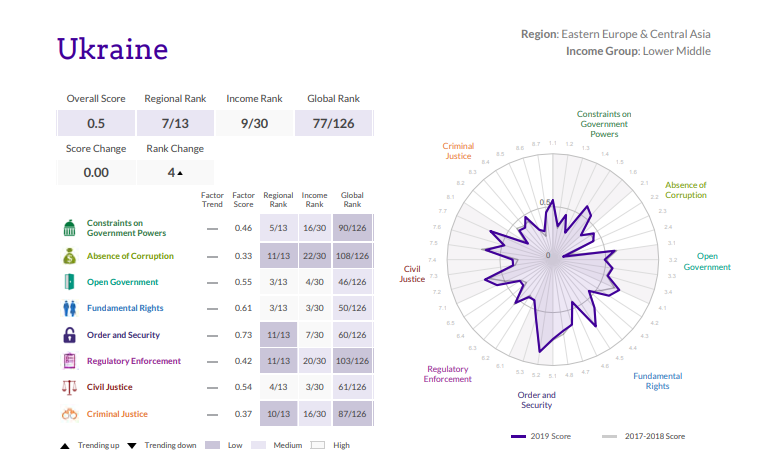Click the Absence of Corruption money bag icon
This screenshot has width=772, height=455.
point(69,256)
